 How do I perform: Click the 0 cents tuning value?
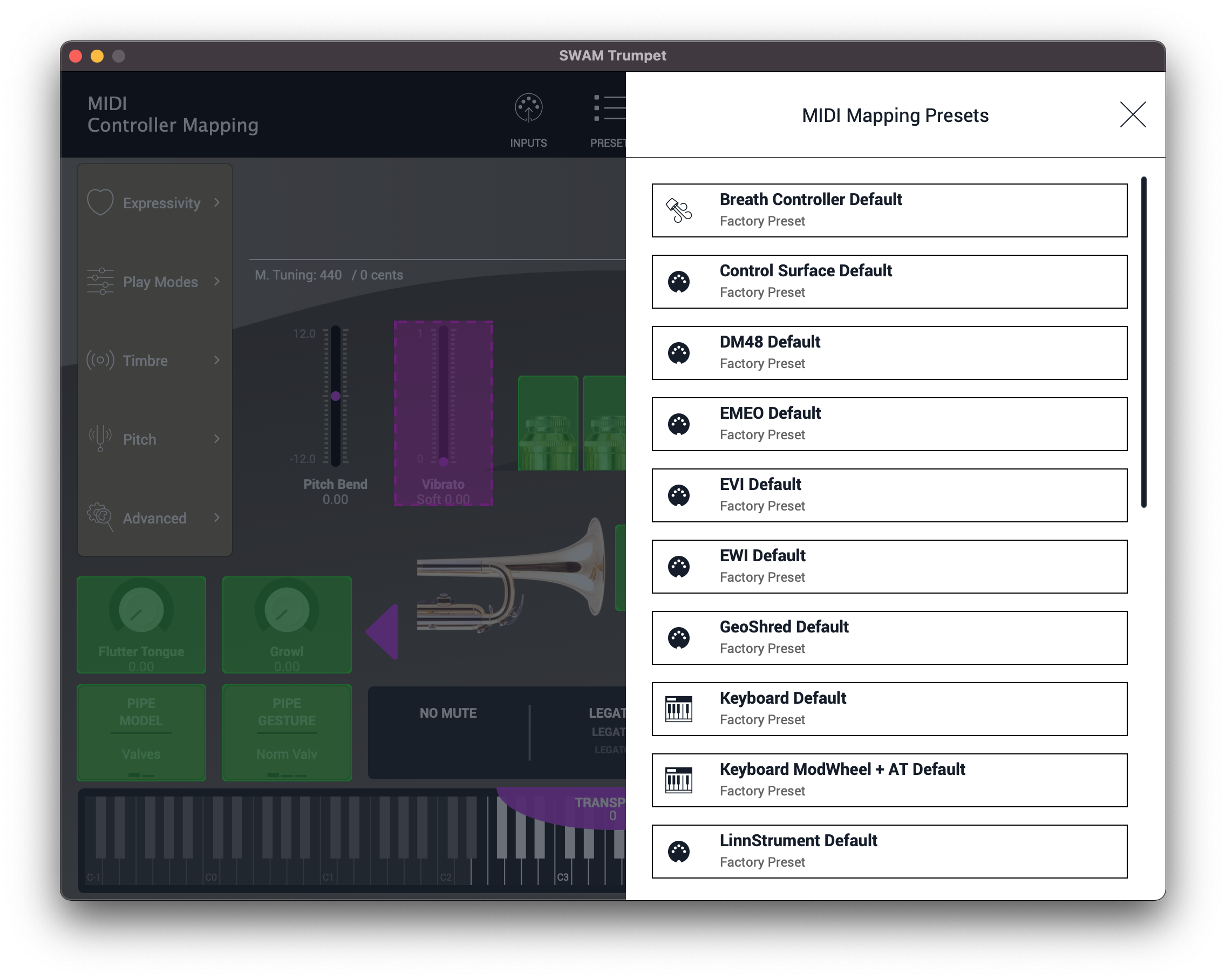pos(382,275)
